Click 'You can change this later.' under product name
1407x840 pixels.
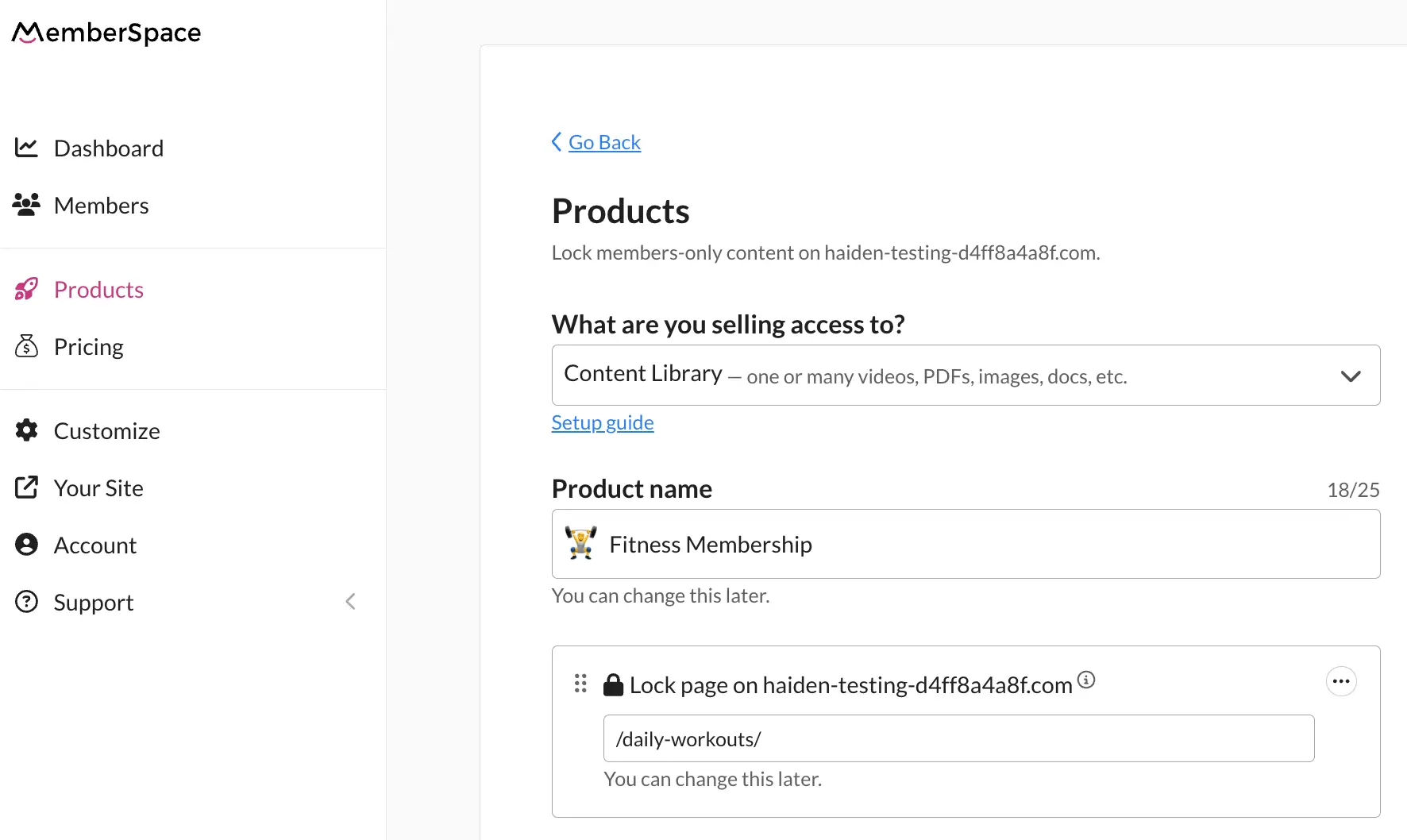[661, 595]
